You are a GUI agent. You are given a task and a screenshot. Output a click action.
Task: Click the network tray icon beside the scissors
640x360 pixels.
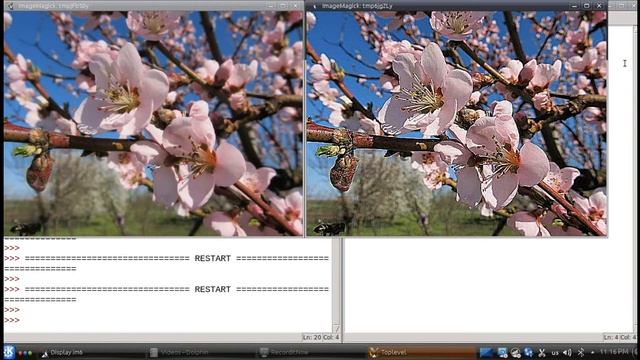(529, 352)
